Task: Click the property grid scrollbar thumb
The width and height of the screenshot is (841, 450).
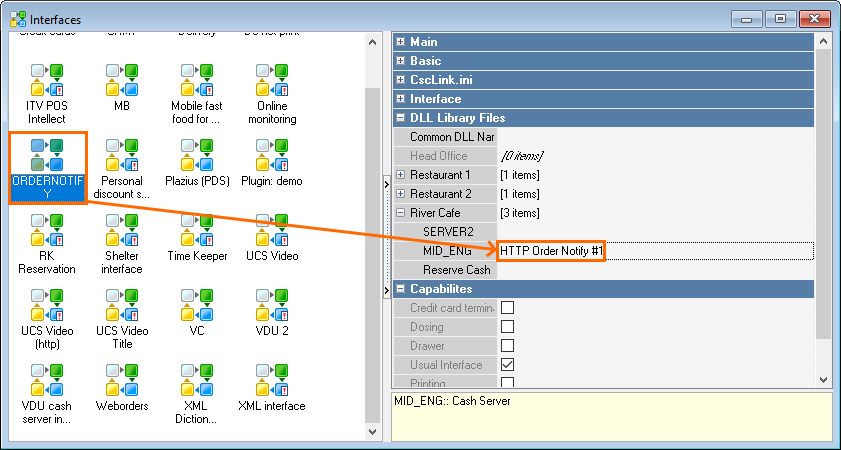Action: [x=824, y=194]
